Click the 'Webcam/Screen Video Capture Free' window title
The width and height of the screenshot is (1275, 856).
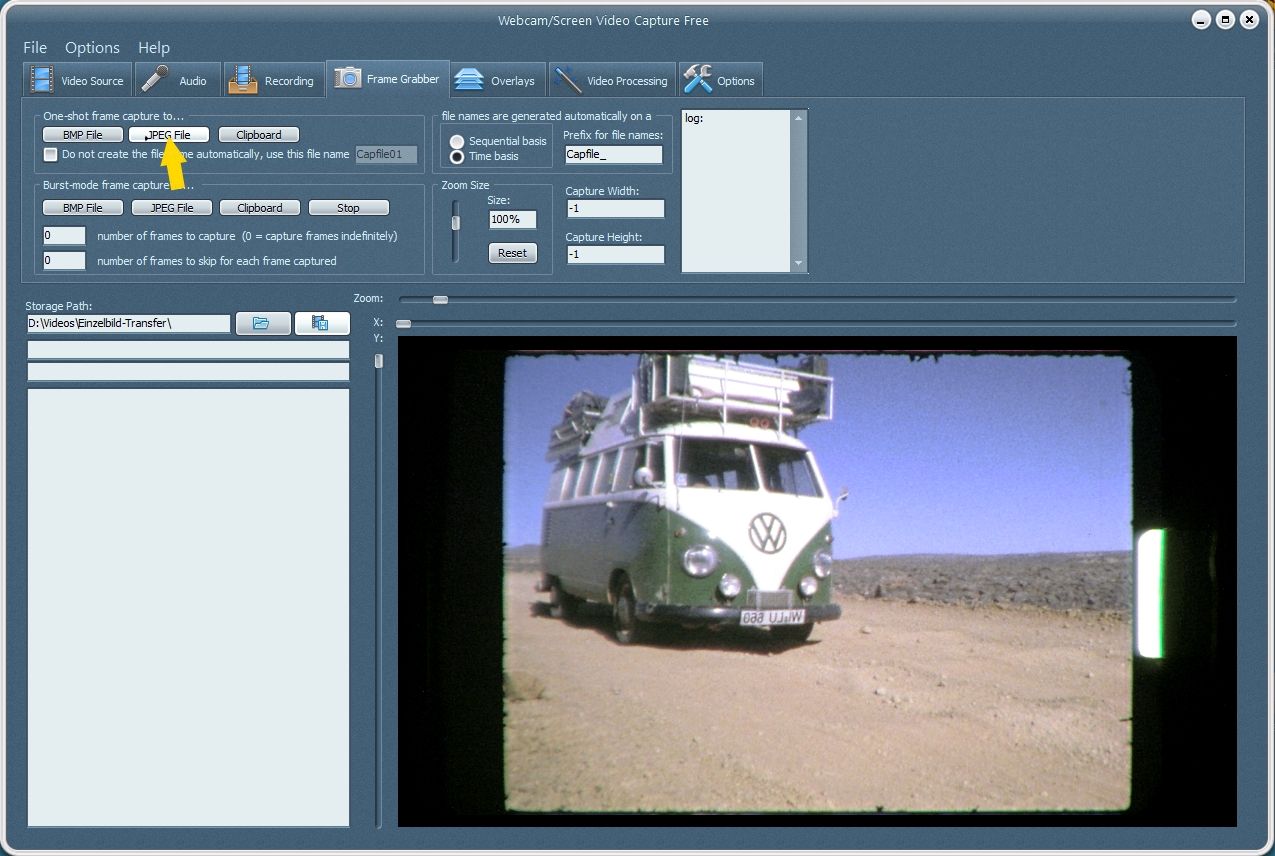point(603,21)
